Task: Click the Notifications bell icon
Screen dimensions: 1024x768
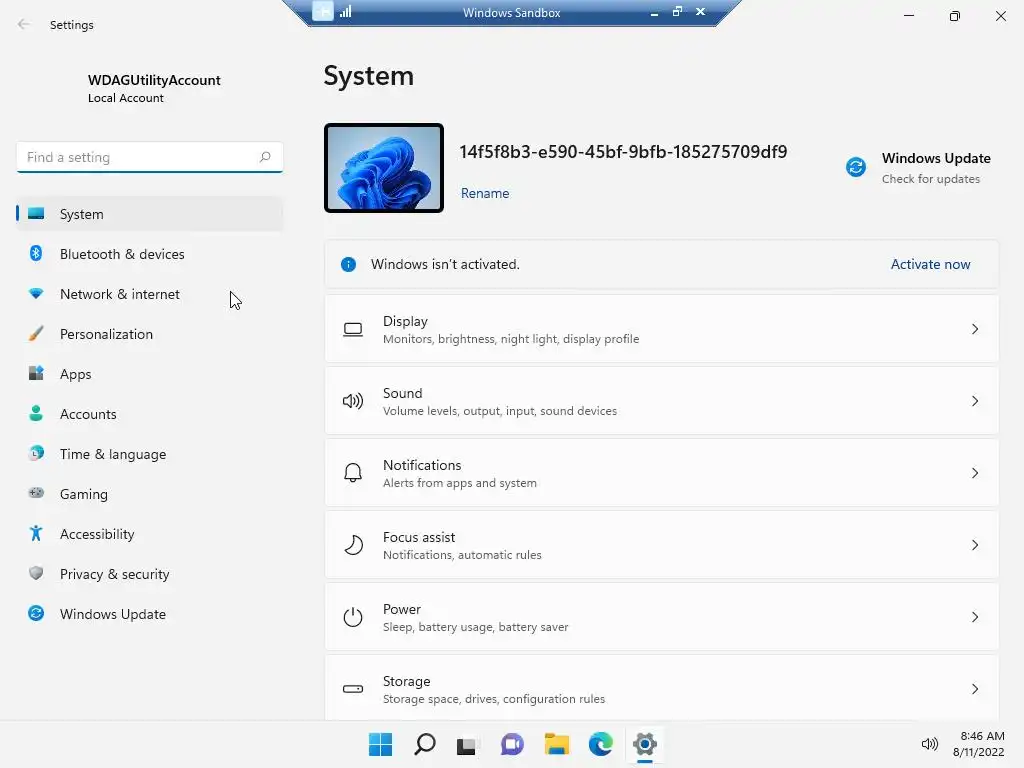Action: [x=353, y=473]
